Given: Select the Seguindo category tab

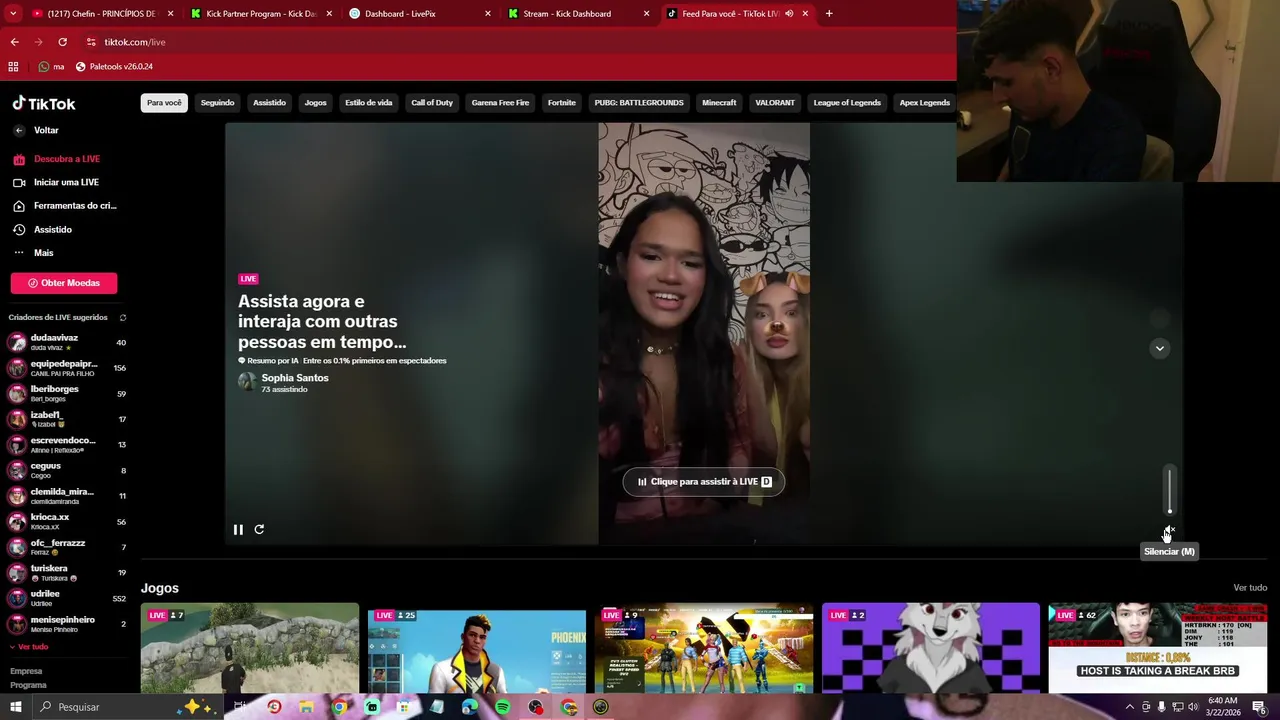Looking at the screenshot, I should [217, 103].
